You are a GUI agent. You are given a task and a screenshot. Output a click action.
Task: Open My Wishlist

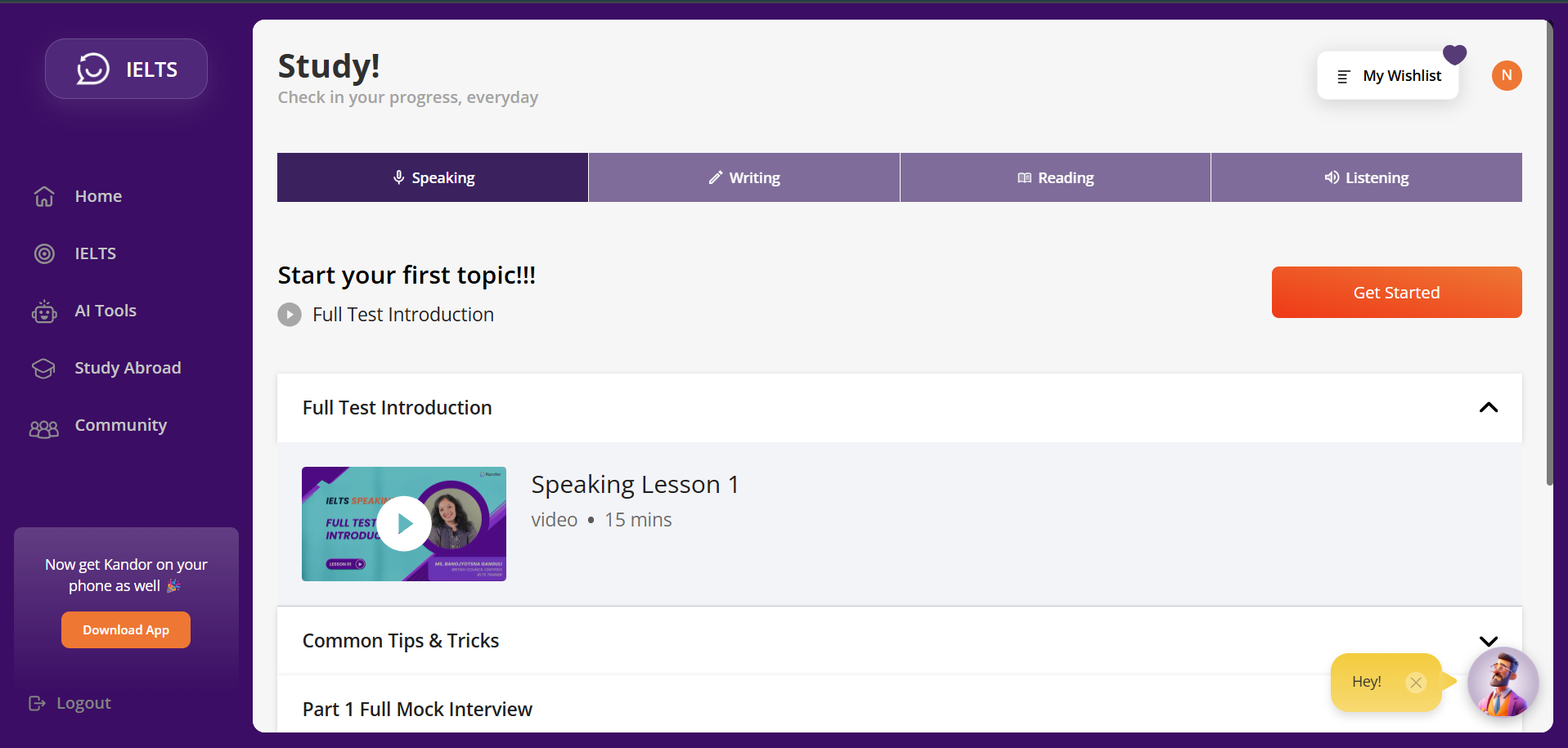[1388, 76]
